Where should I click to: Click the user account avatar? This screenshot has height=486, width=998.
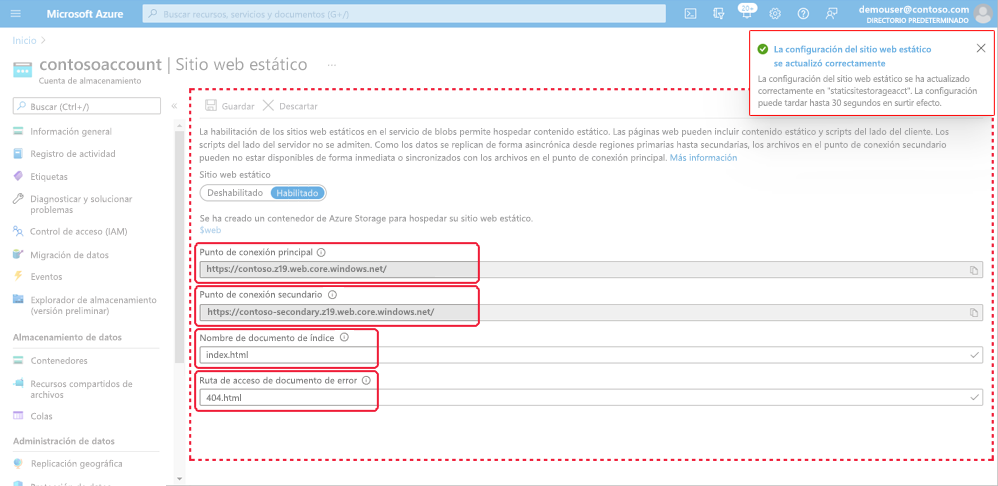coord(983,13)
